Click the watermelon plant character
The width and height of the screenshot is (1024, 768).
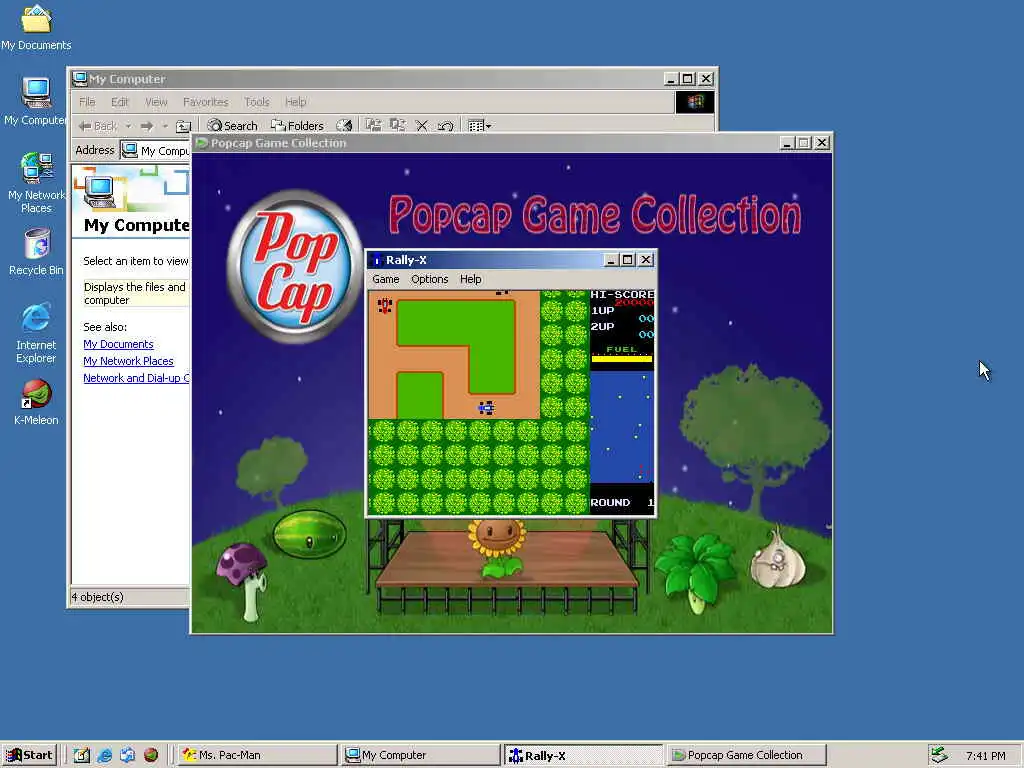(309, 534)
